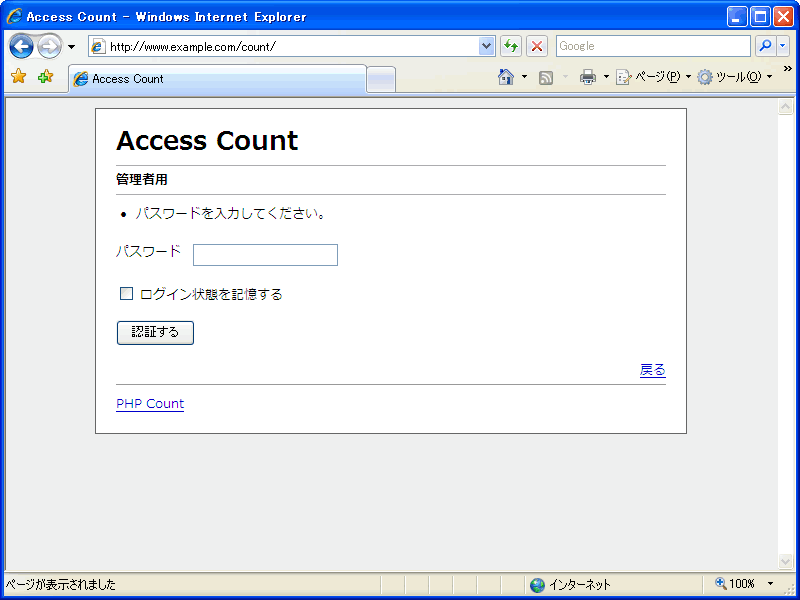Select the Access Count tab
Image resolution: width=800 pixels, height=600 pixels.
tap(217, 79)
